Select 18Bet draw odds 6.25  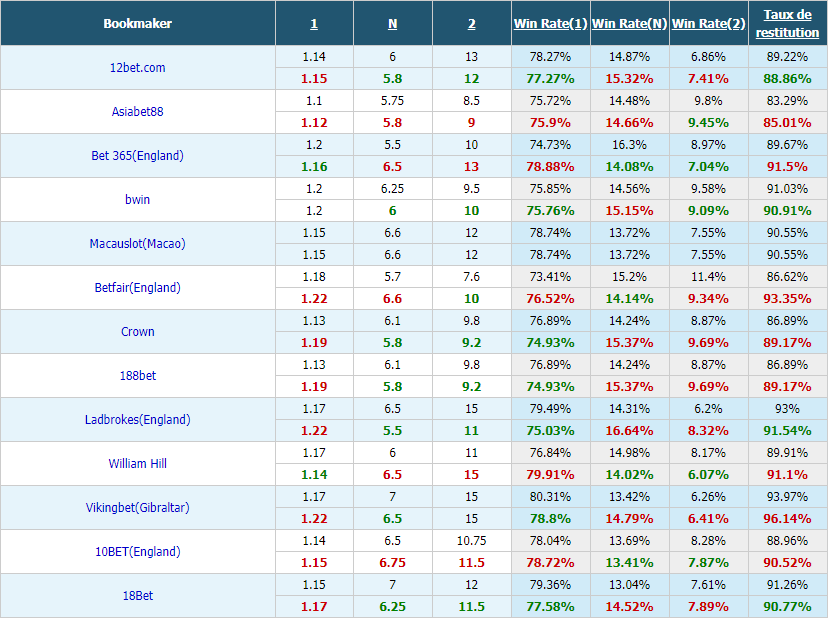pyautogui.click(x=392, y=607)
